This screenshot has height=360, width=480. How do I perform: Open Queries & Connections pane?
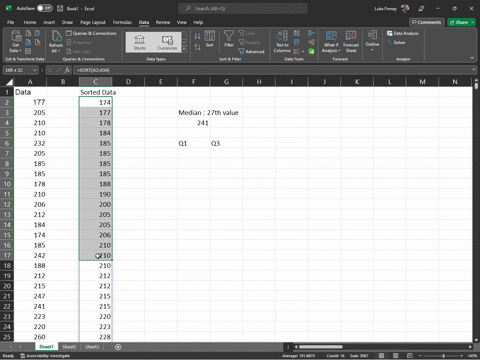coord(91,33)
